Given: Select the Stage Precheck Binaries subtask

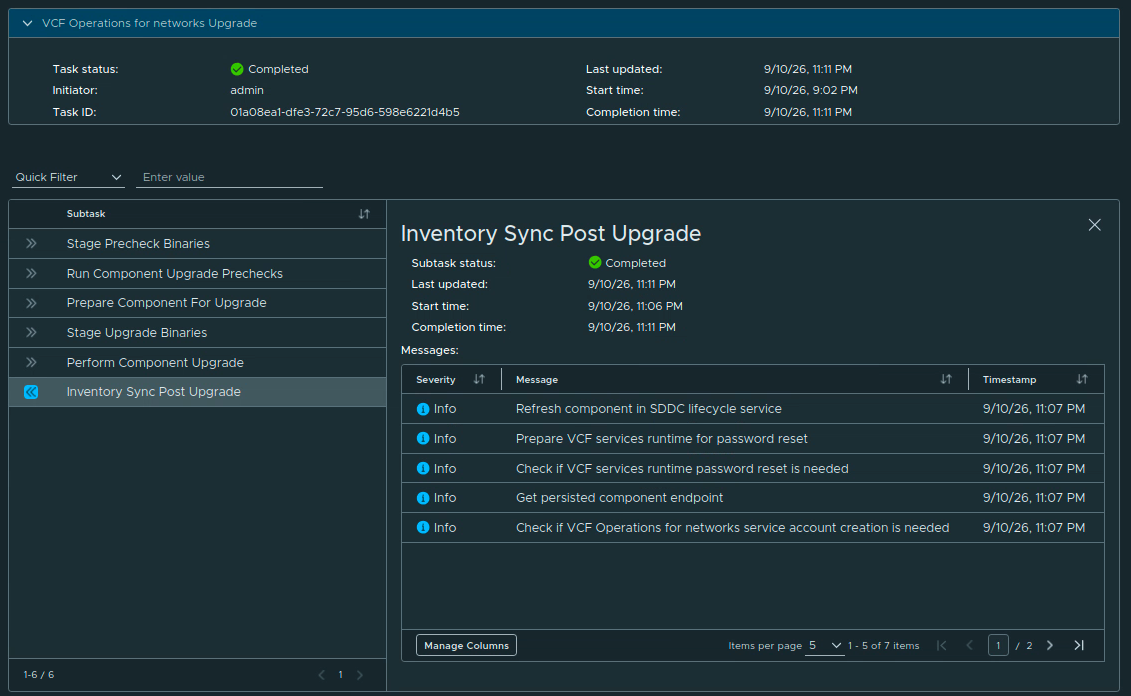Looking at the screenshot, I should coord(198,244).
